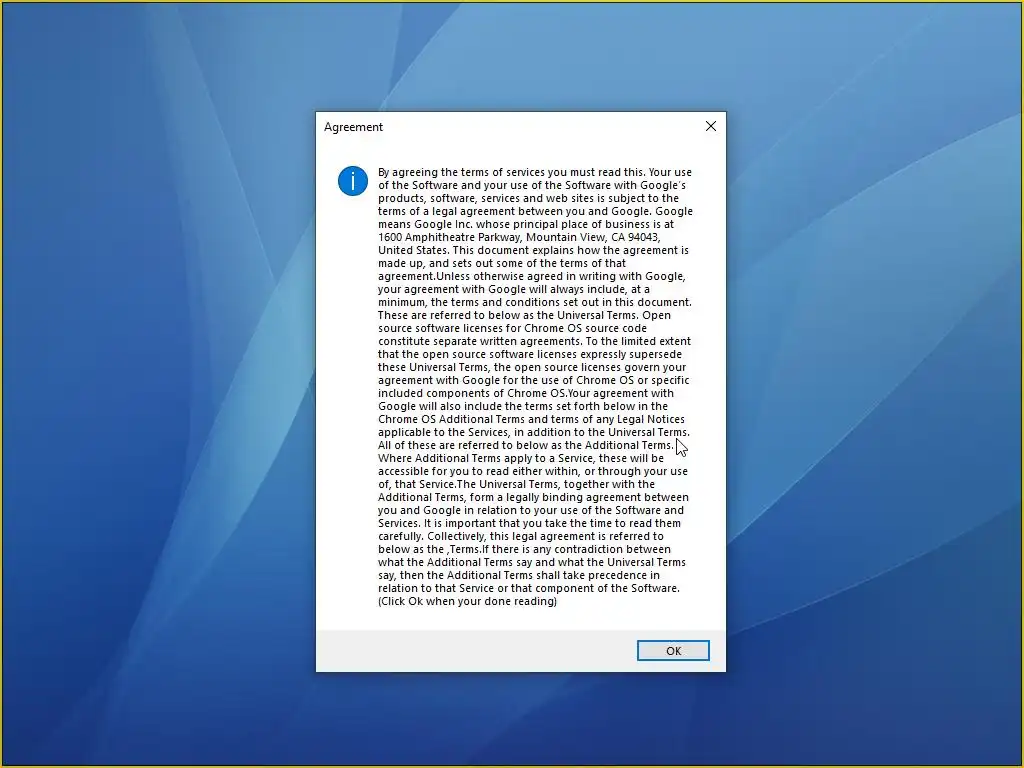Click the Agreement title bar text

coord(353,127)
